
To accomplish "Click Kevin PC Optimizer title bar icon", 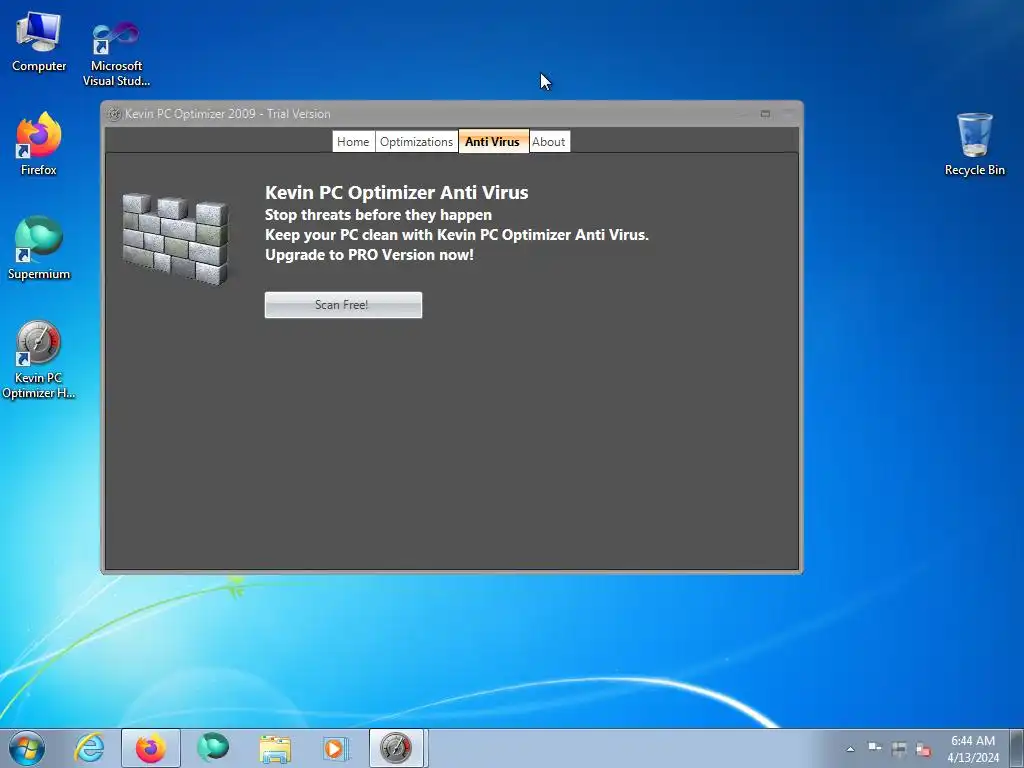I will [114, 114].
